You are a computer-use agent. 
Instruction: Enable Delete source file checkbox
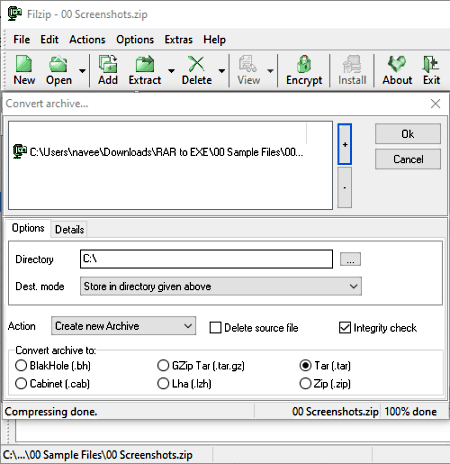[215, 328]
